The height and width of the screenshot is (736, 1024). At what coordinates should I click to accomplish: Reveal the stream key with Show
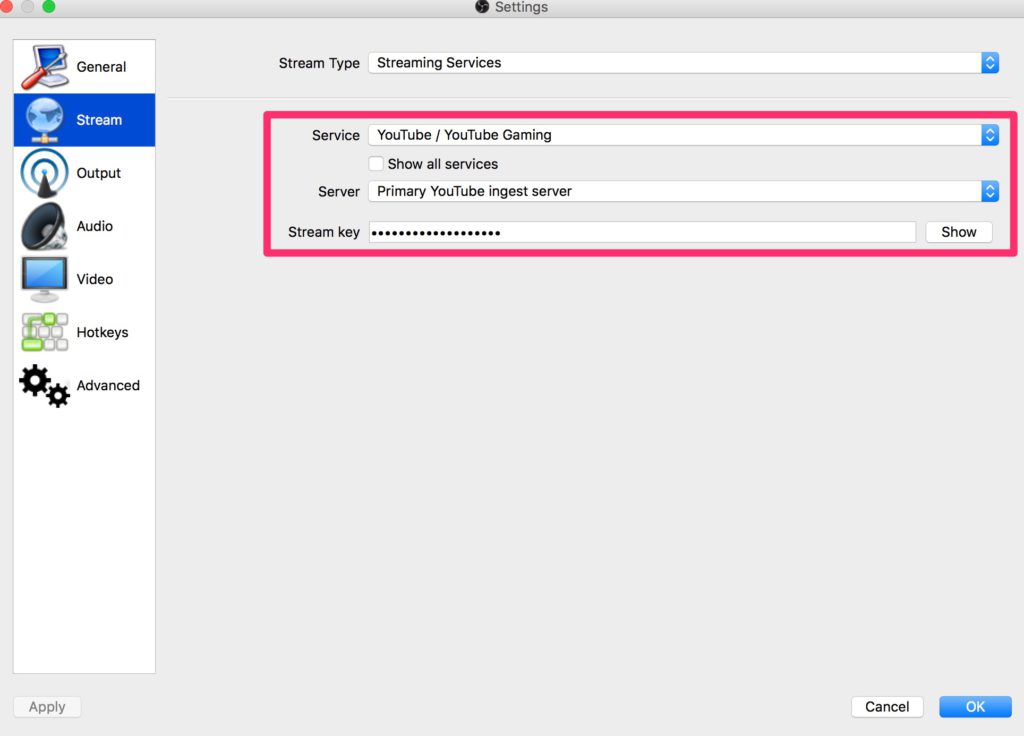click(x=959, y=232)
